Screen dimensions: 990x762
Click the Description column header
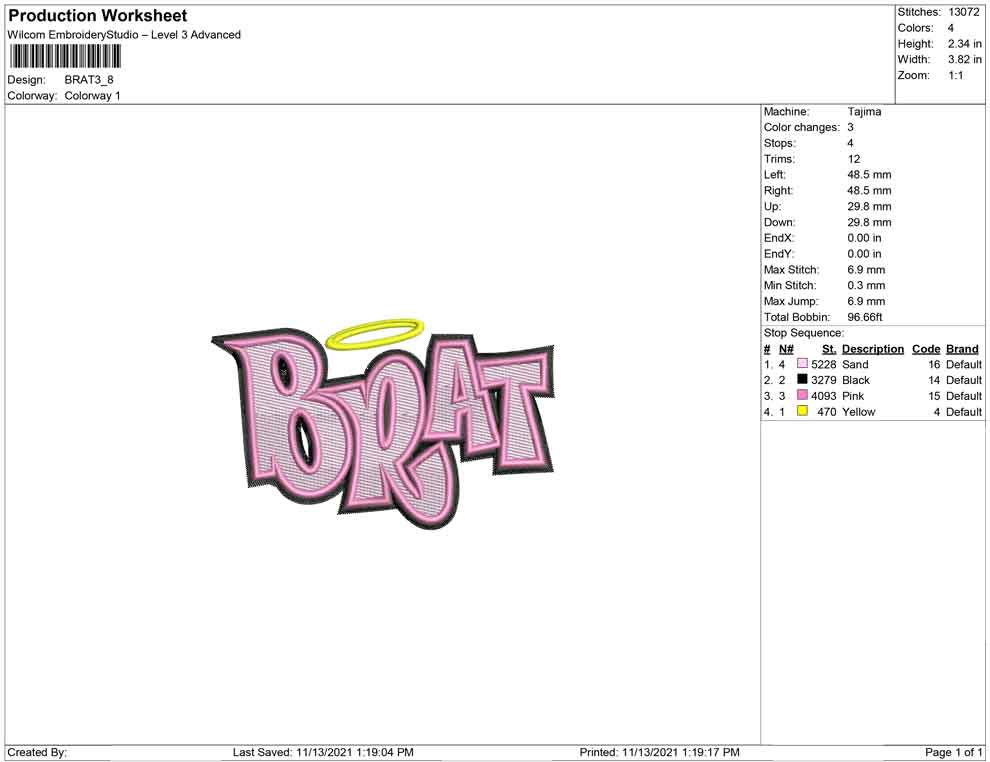point(873,349)
